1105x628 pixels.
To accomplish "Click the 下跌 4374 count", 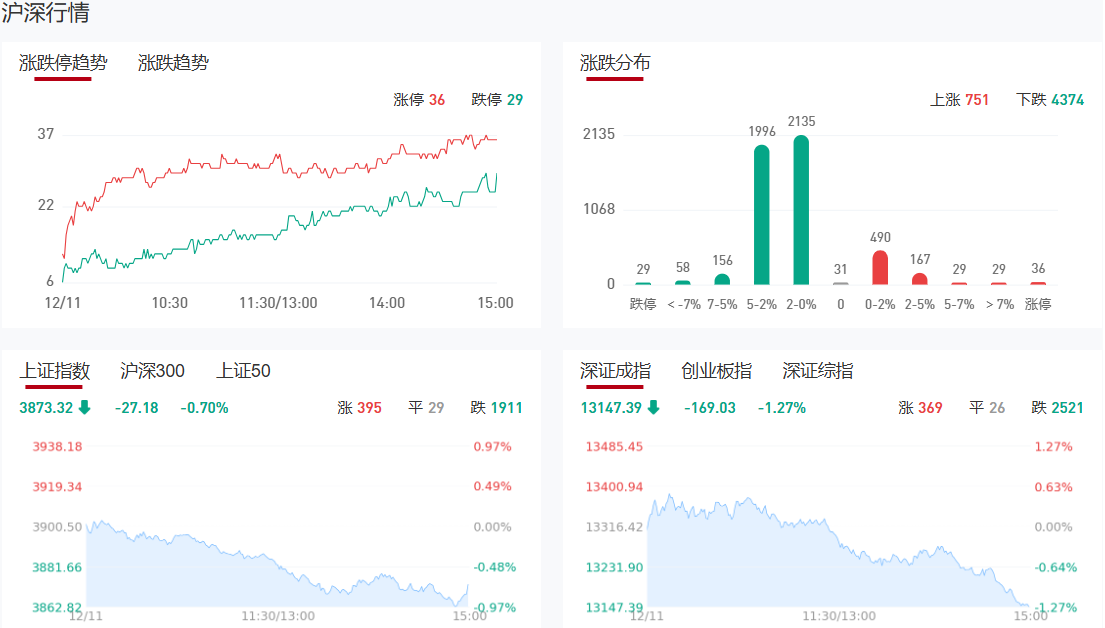I will coord(1050,100).
